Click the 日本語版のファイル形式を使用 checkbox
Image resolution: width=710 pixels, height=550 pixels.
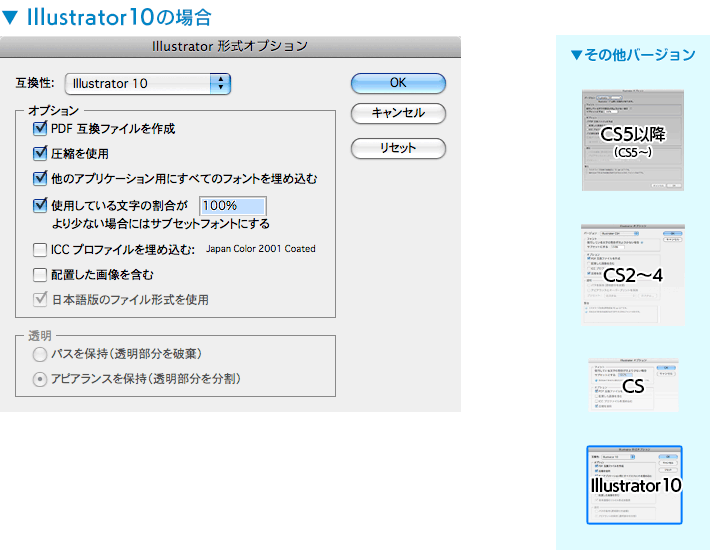click(40, 299)
